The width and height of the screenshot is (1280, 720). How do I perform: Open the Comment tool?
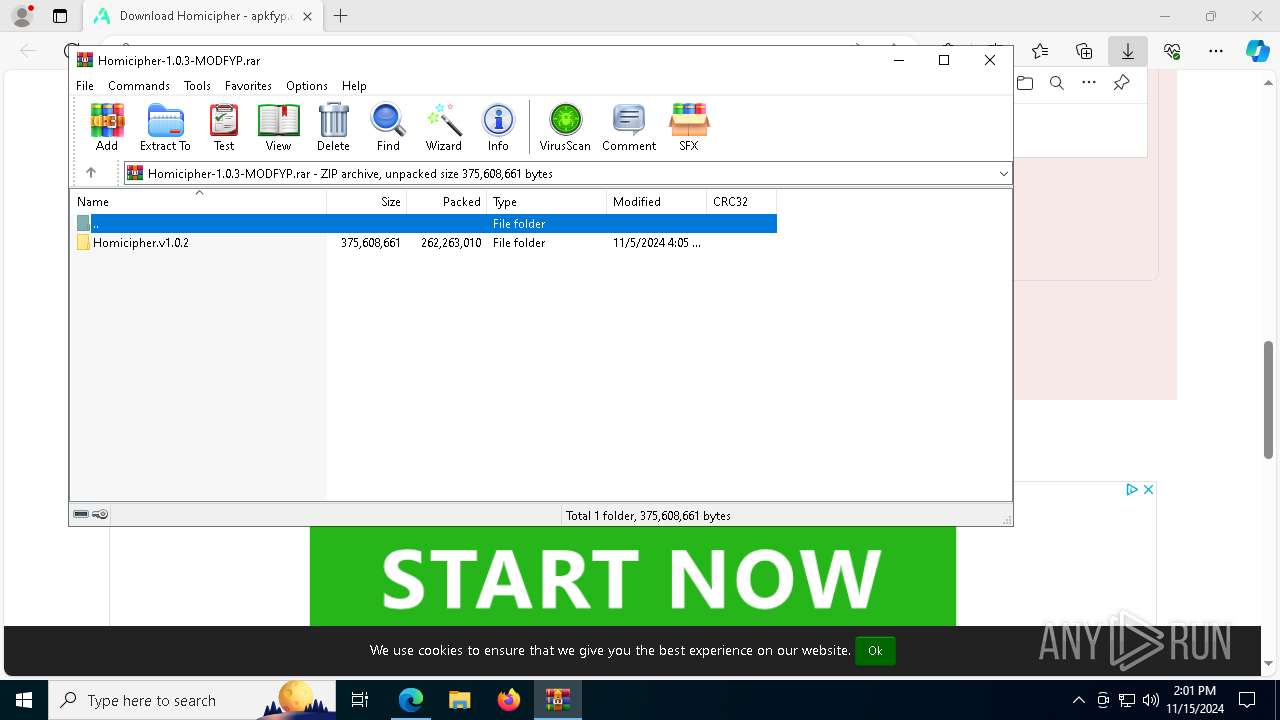629,127
